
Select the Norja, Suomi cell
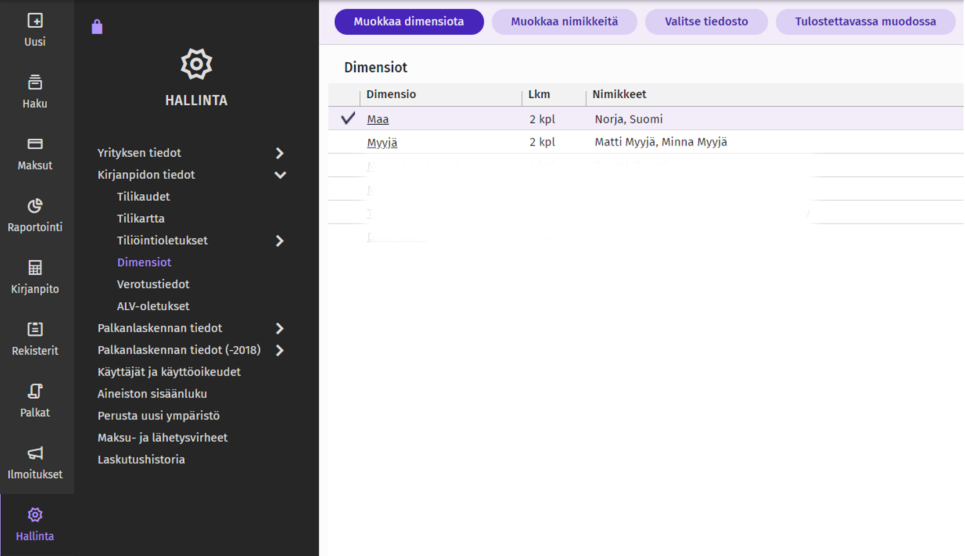click(629, 119)
